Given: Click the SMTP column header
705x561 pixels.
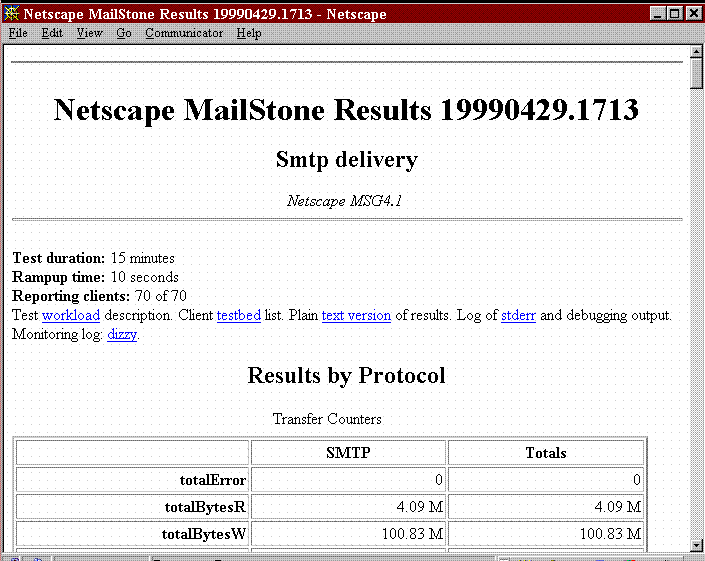Looking at the screenshot, I should (348, 452).
